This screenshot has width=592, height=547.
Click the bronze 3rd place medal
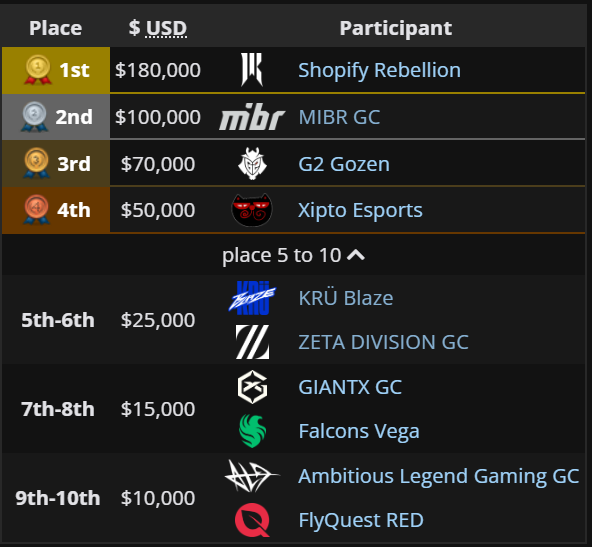[x=36, y=163]
